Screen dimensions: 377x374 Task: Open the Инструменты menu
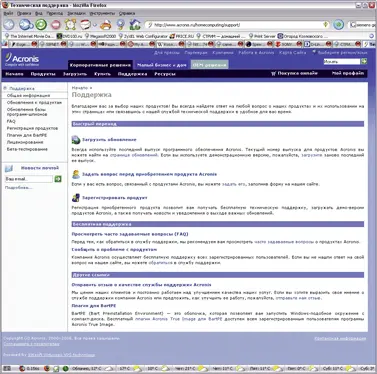pyautogui.click(x=102, y=13)
